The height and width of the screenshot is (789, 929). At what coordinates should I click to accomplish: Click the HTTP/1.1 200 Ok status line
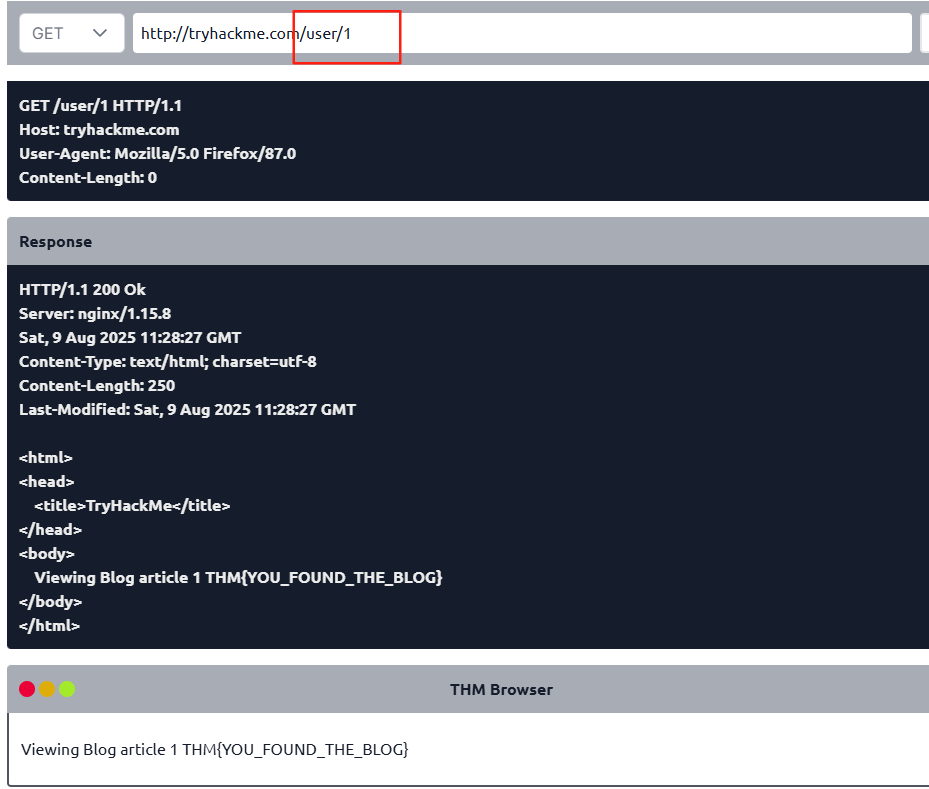click(82, 290)
